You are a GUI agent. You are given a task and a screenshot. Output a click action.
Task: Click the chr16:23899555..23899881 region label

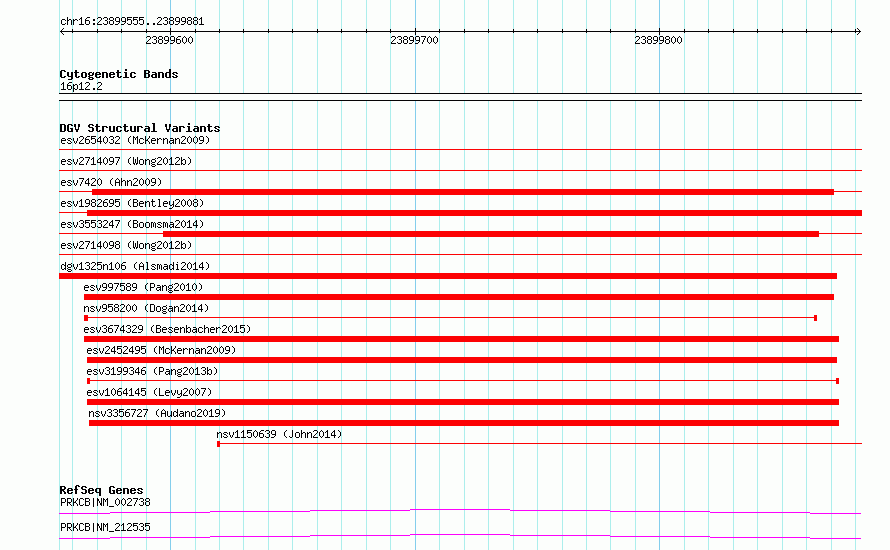tap(132, 22)
